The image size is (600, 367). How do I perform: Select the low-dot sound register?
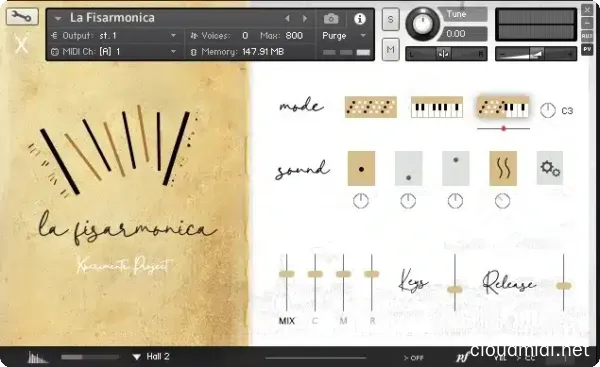pyautogui.click(x=409, y=168)
